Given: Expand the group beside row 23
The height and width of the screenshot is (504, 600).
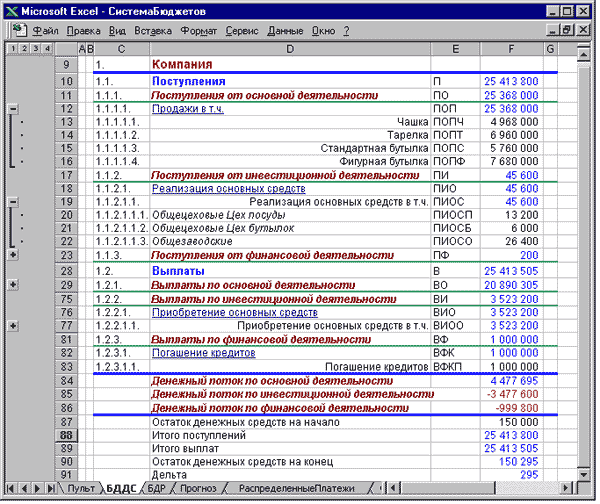Looking at the screenshot, I should (13, 255).
